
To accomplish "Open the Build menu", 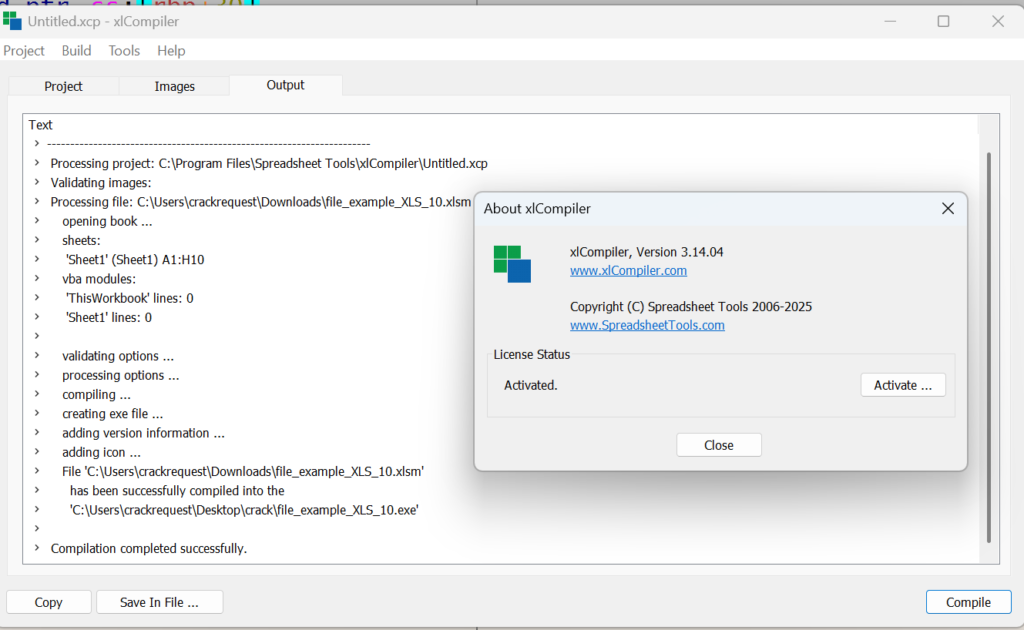I will coord(76,50).
